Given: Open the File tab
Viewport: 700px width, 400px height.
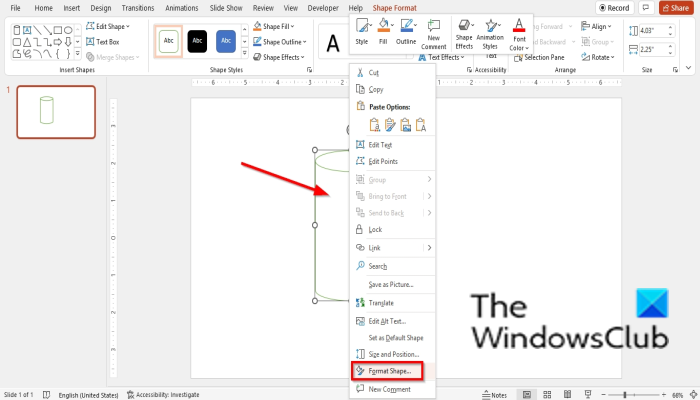Looking at the screenshot, I should [15, 8].
